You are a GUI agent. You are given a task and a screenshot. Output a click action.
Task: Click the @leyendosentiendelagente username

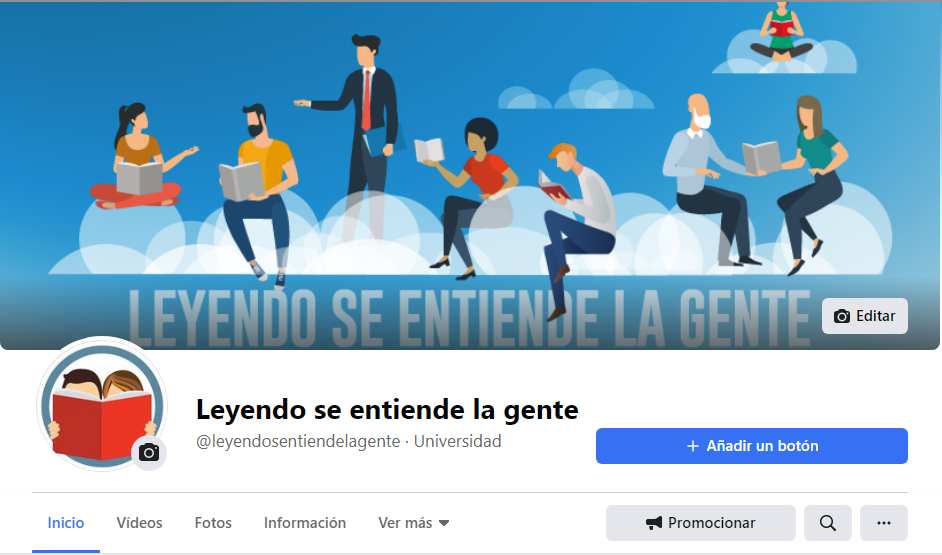(298, 441)
